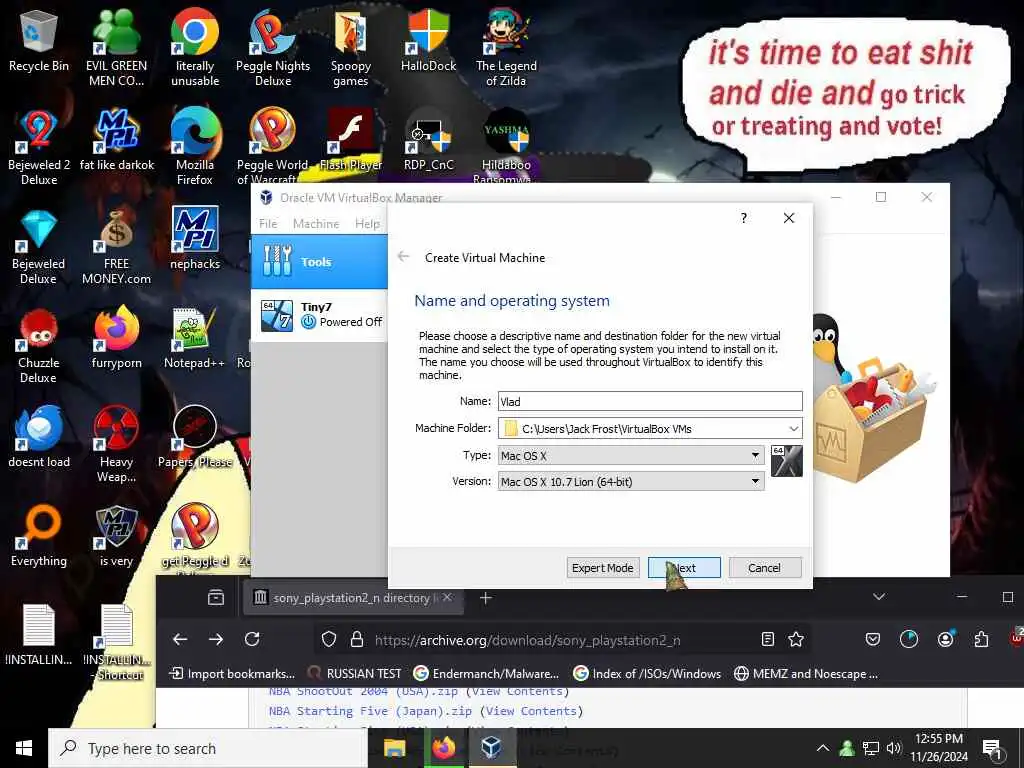Open 'doesnt load' Thunderbird icon
This screenshot has height=768, width=1024.
click(39, 436)
